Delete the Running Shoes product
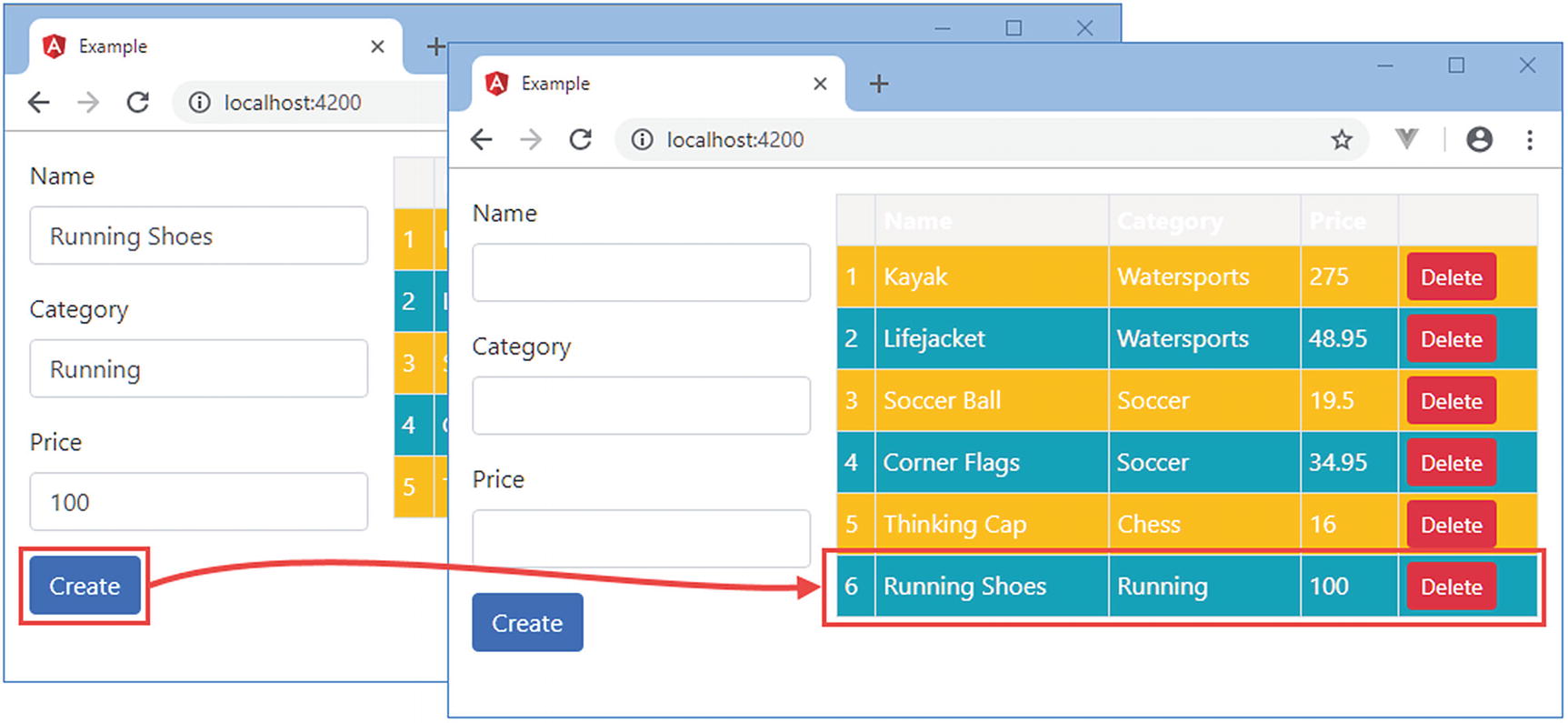This screenshot has height=723, width=1568. (1451, 587)
